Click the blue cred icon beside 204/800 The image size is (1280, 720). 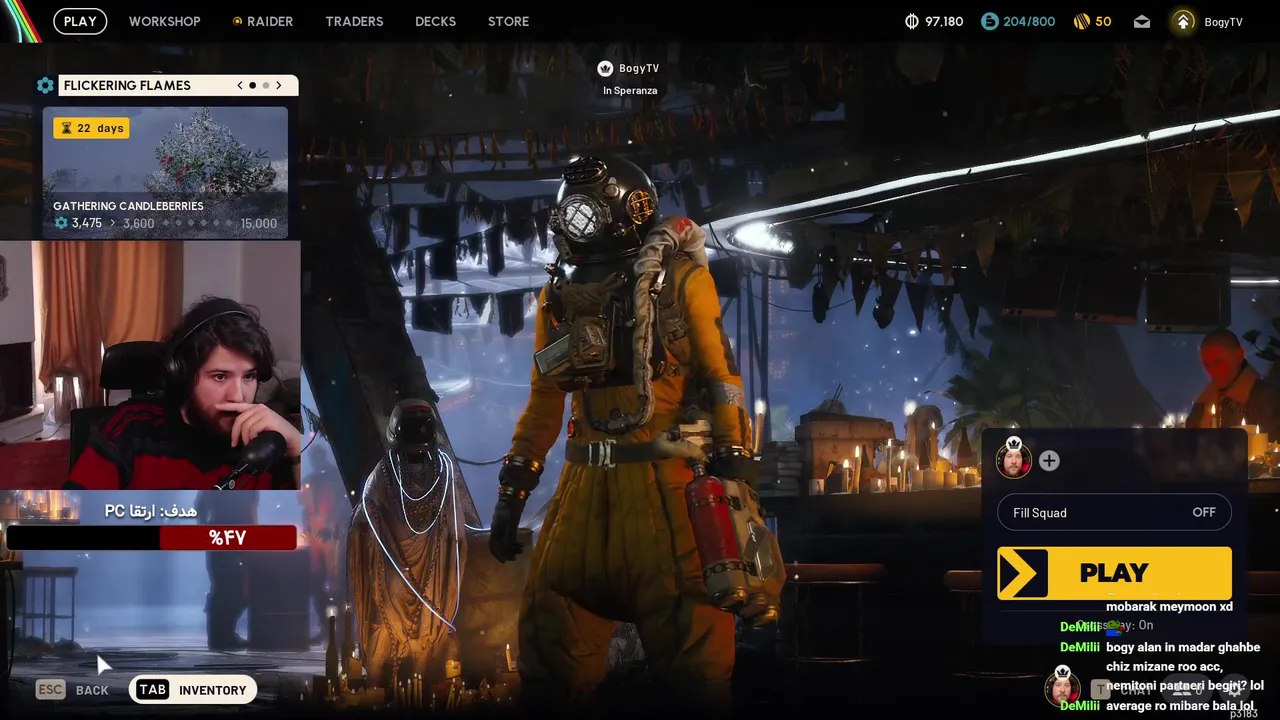point(989,21)
